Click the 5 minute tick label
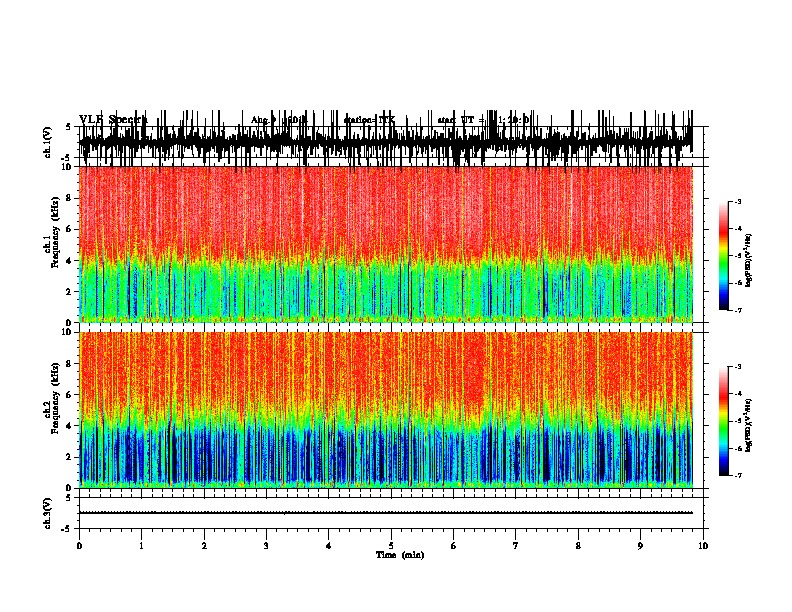 click(x=391, y=546)
